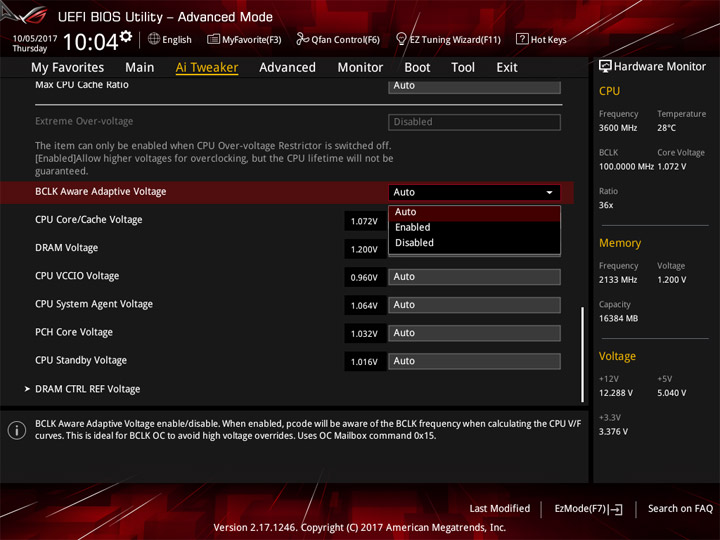
Task: Select the CPU Core/Cache Voltage label
Action: point(89,219)
